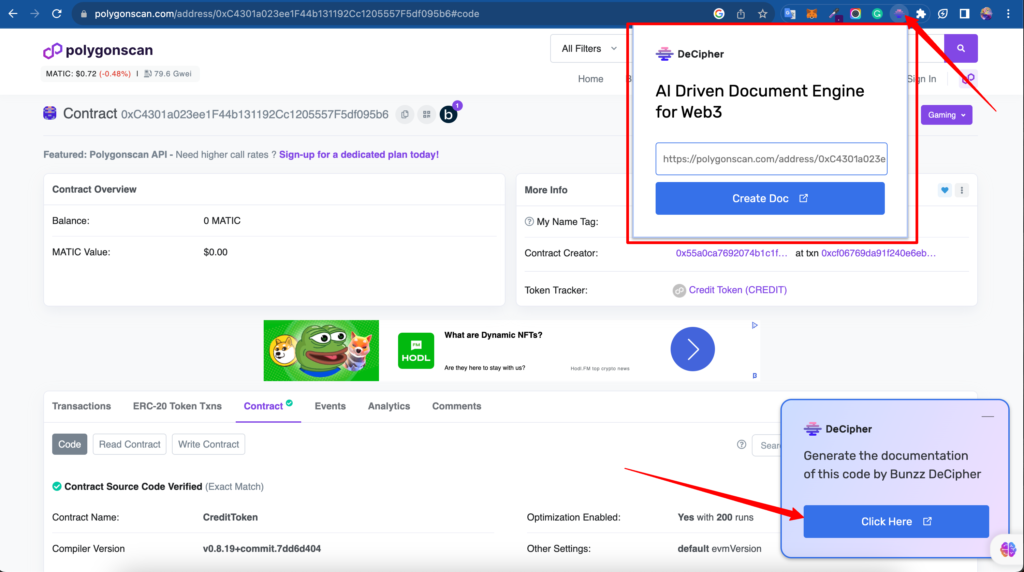The image size is (1024, 572).
Task: Open creation txn 0xcf06769da91f240e6eb link
Action: 878,253
